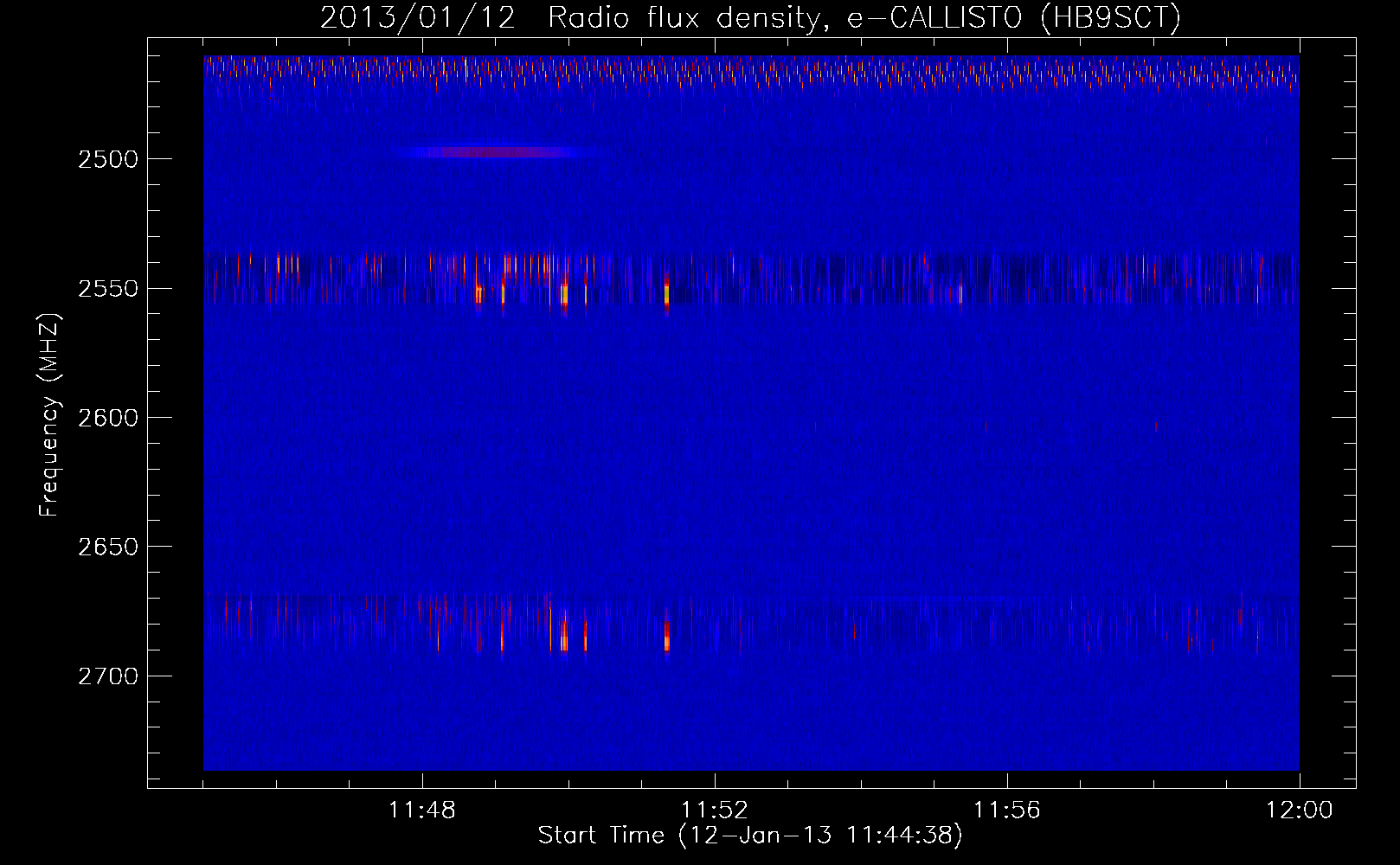1400x865 pixels.
Task: Click the 11:52 time tick label
Action: [x=715, y=811]
